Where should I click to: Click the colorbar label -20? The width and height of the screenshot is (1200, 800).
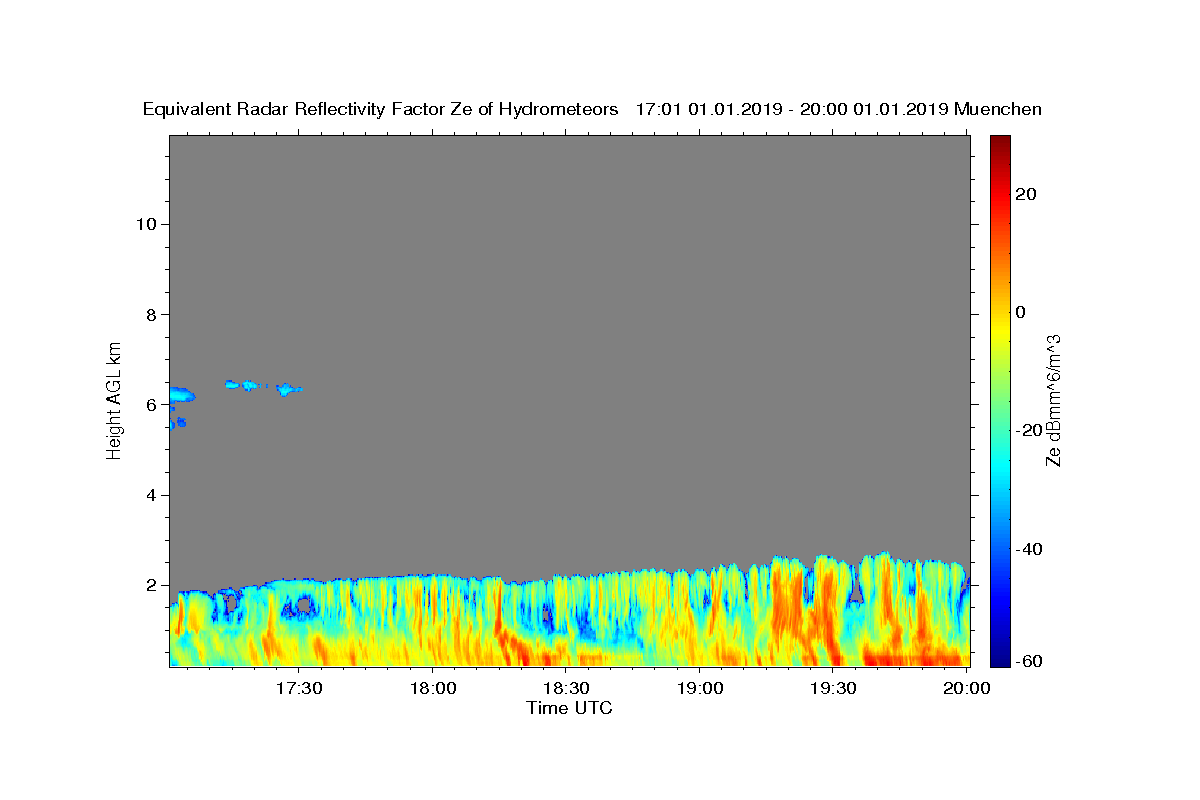[x=1028, y=430]
